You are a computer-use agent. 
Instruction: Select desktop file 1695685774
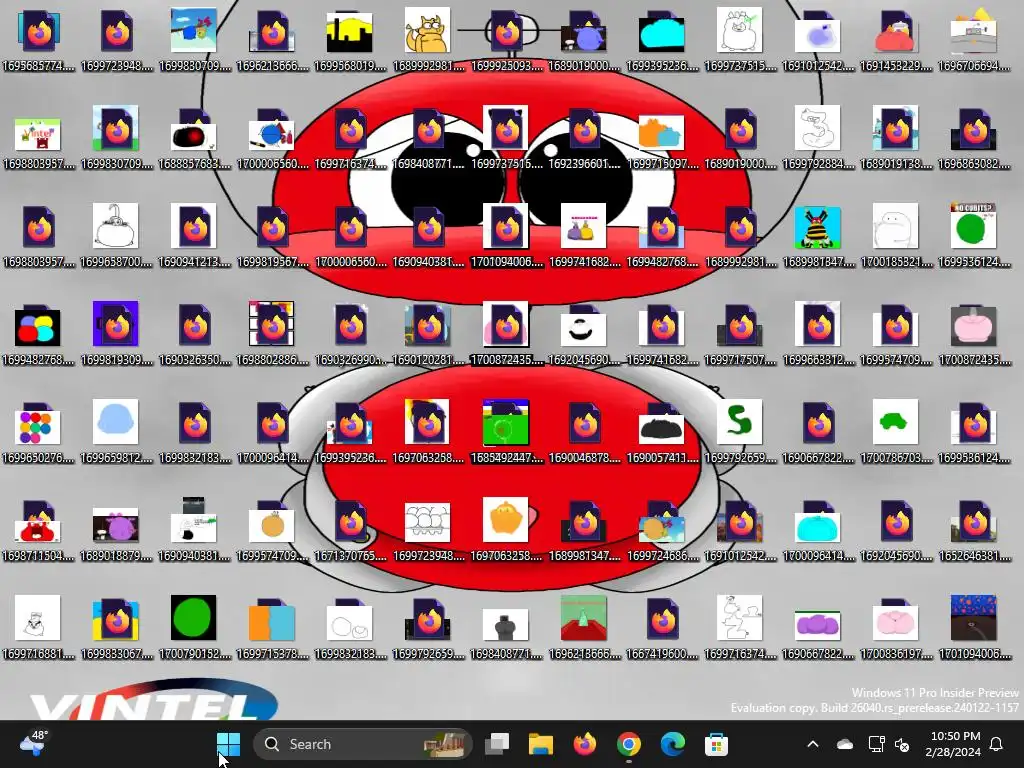38,40
